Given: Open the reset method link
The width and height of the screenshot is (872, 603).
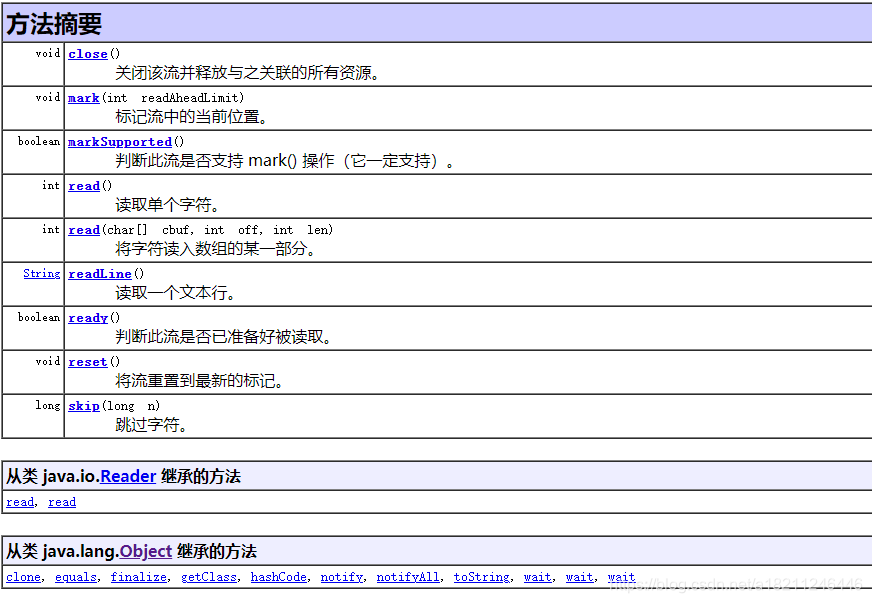Looking at the screenshot, I should coord(88,362).
